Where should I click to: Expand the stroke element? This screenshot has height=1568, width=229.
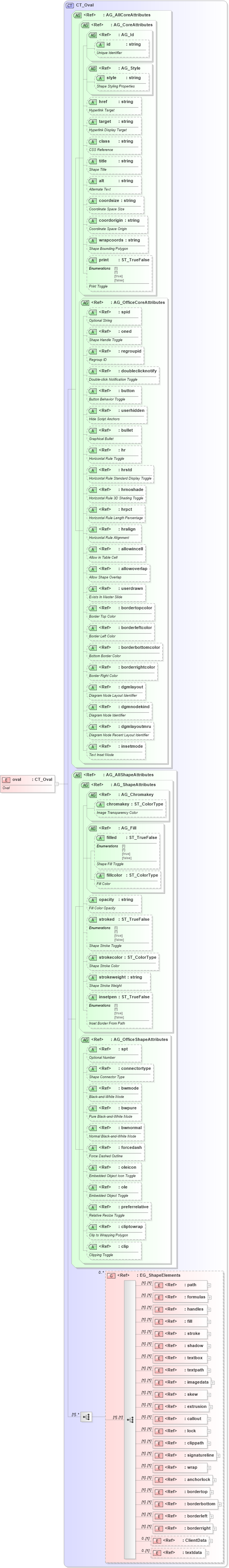(x=209, y=1335)
